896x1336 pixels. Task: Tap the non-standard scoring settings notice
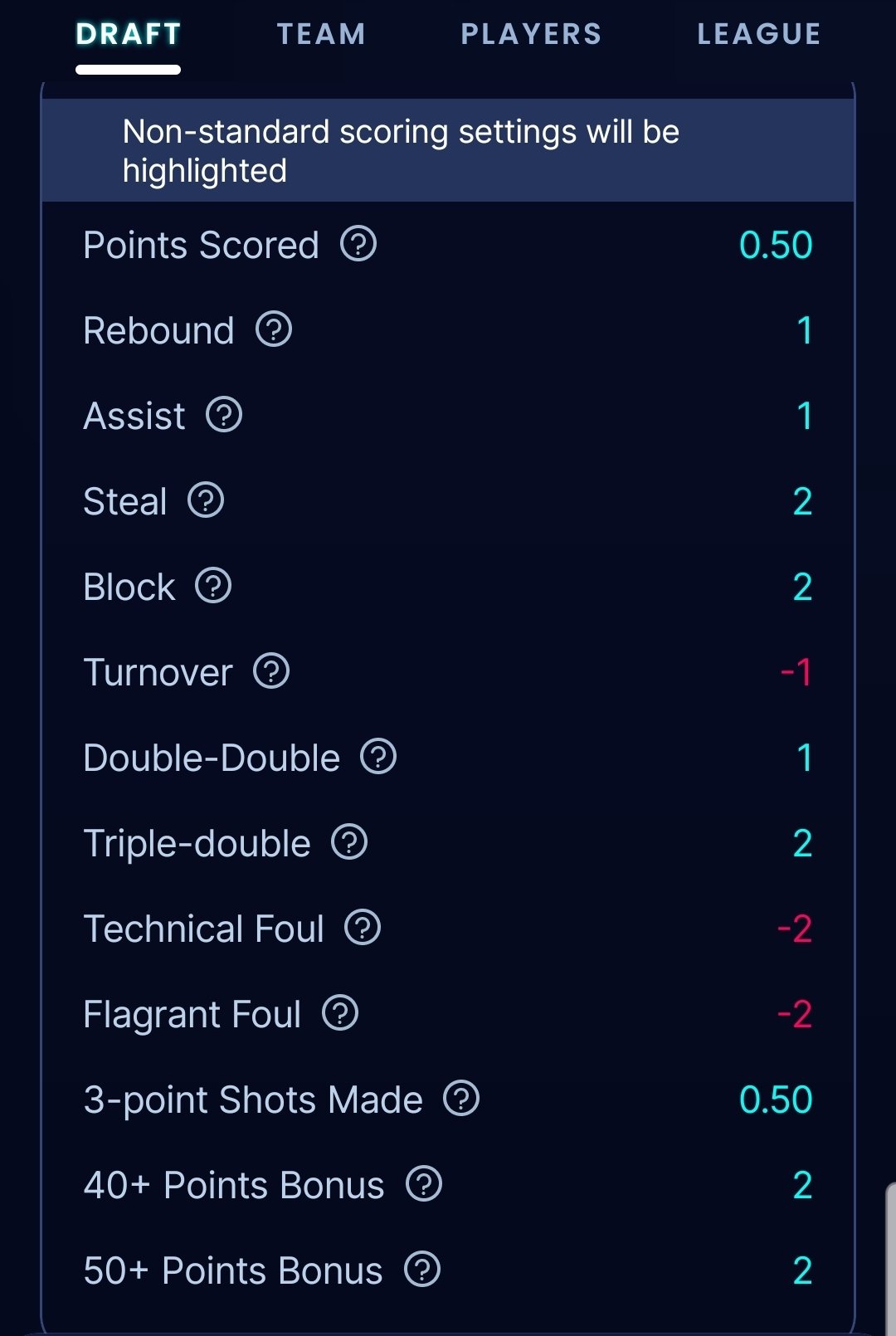[x=448, y=151]
